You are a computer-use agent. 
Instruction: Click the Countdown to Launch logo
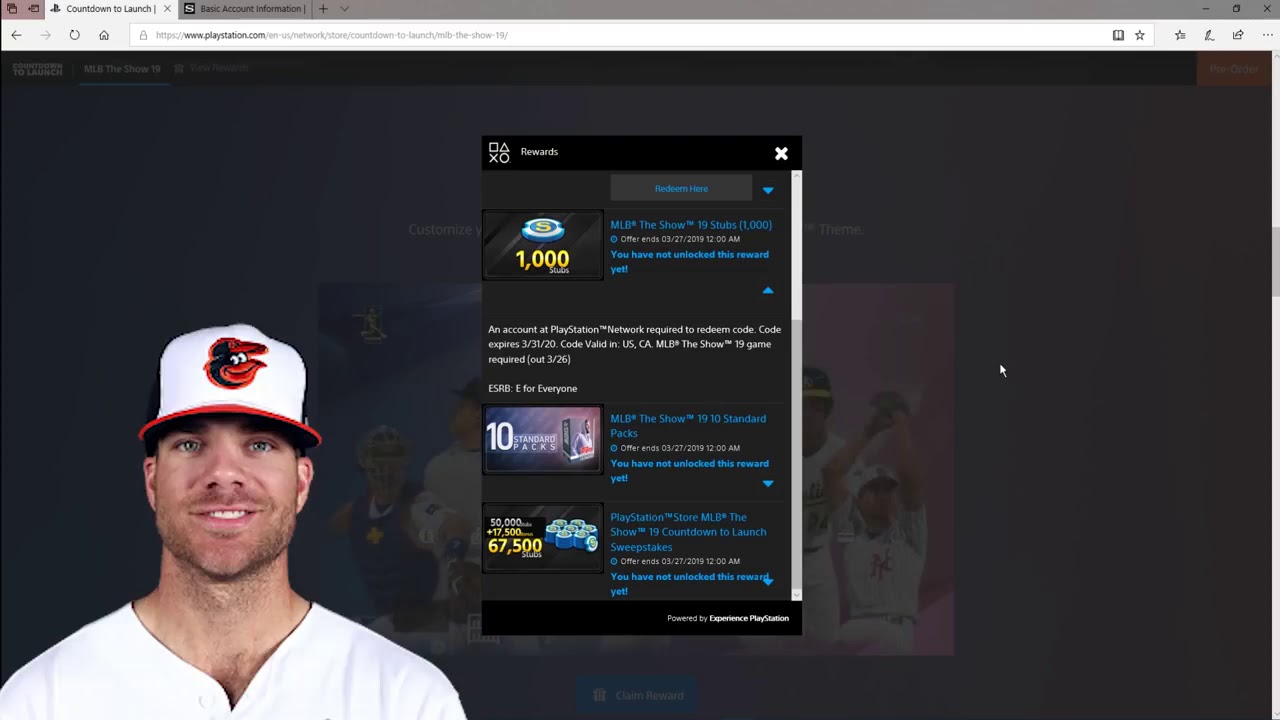(x=37, y=69)
